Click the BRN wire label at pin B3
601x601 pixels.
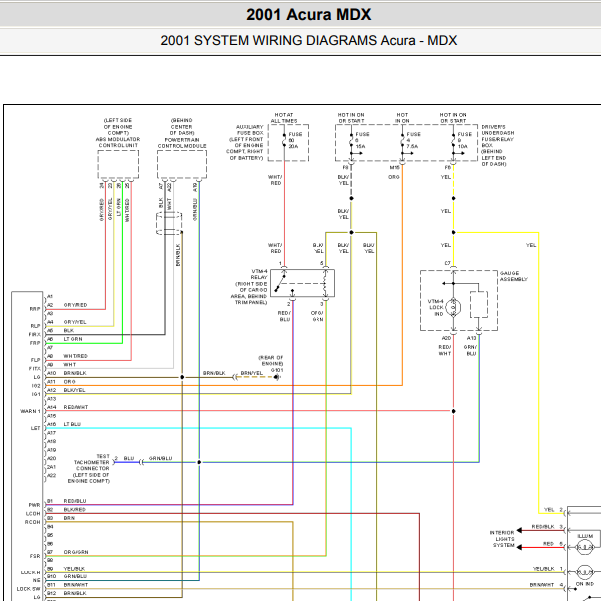[x=69, y=518]
